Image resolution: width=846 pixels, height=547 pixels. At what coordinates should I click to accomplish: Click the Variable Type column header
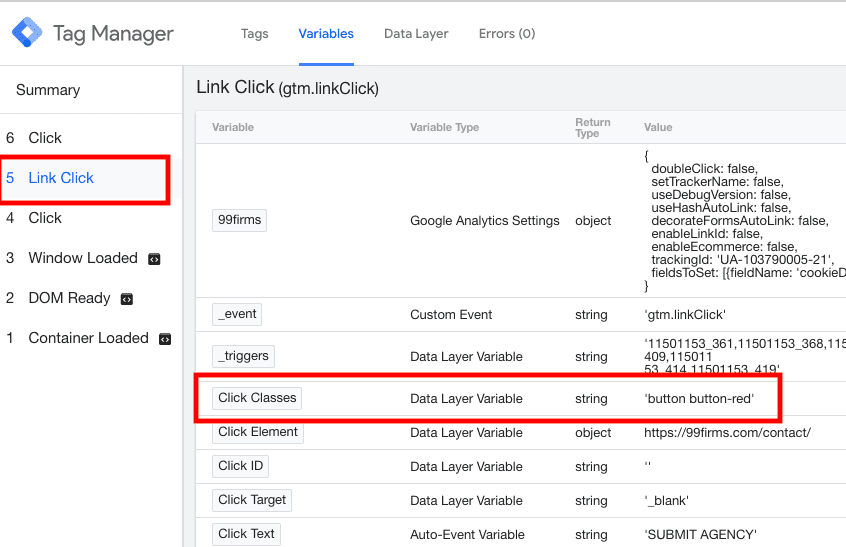click(444, 127)
